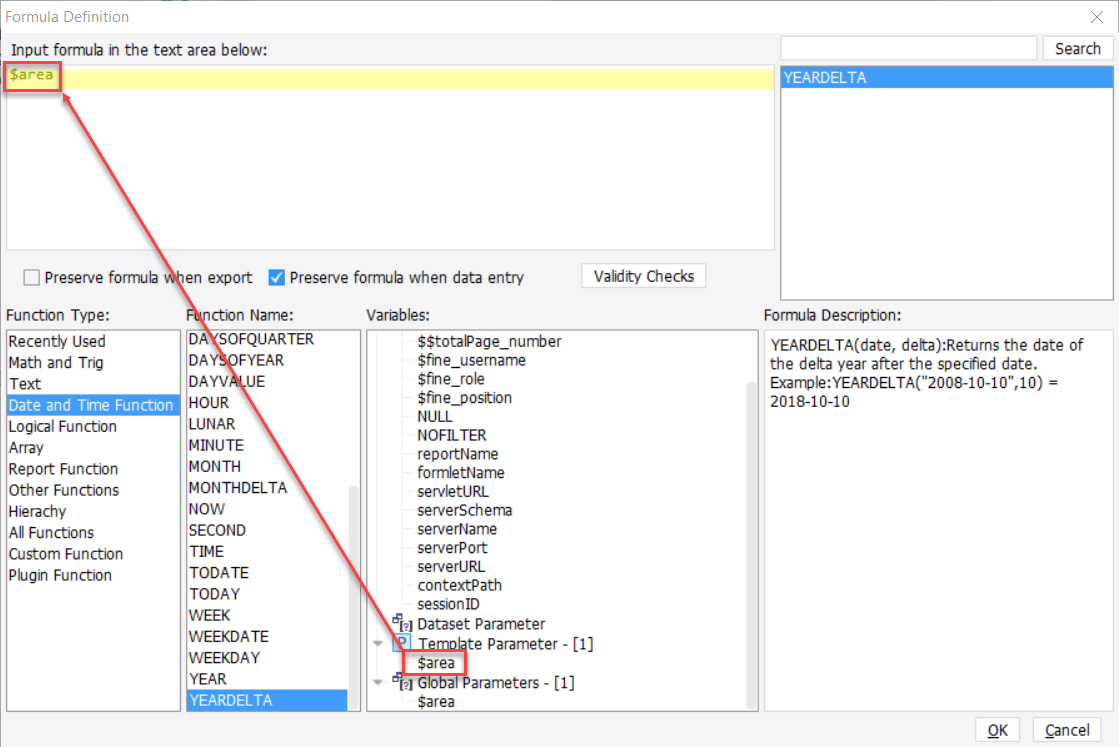
Task: Collapse the Template Parameter - [1] node
Action: pyautogui.click(x=378, y=644)
